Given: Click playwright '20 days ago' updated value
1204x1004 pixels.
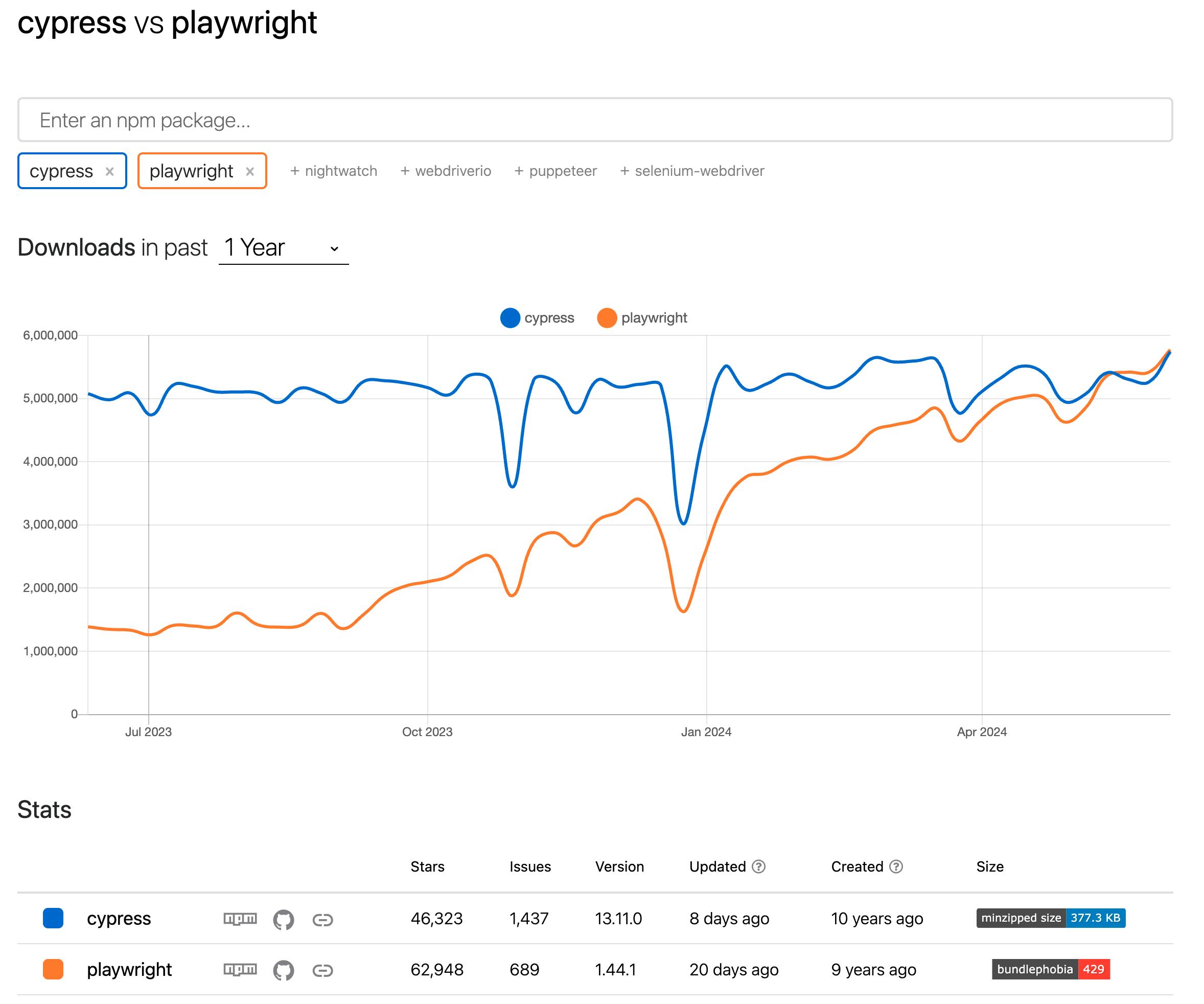Looking at the screenshot, I should click(x=733, y=970).
